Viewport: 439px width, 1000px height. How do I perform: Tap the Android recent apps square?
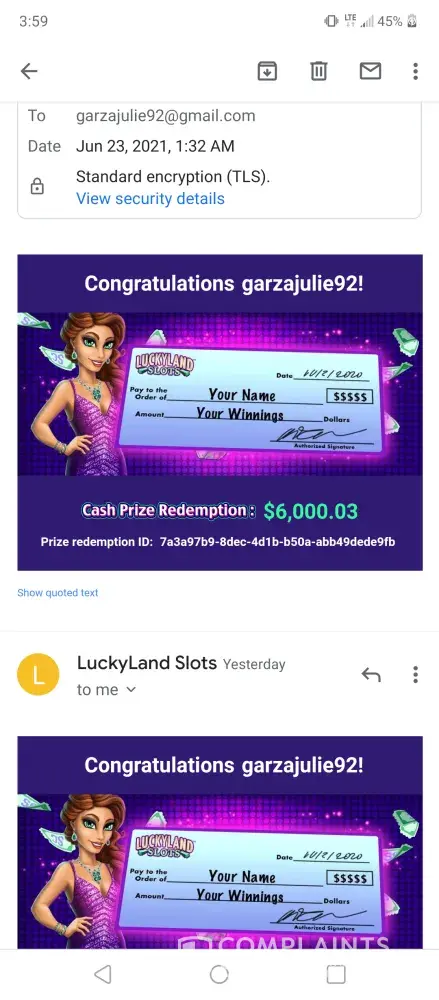click(x=336, y=974)
